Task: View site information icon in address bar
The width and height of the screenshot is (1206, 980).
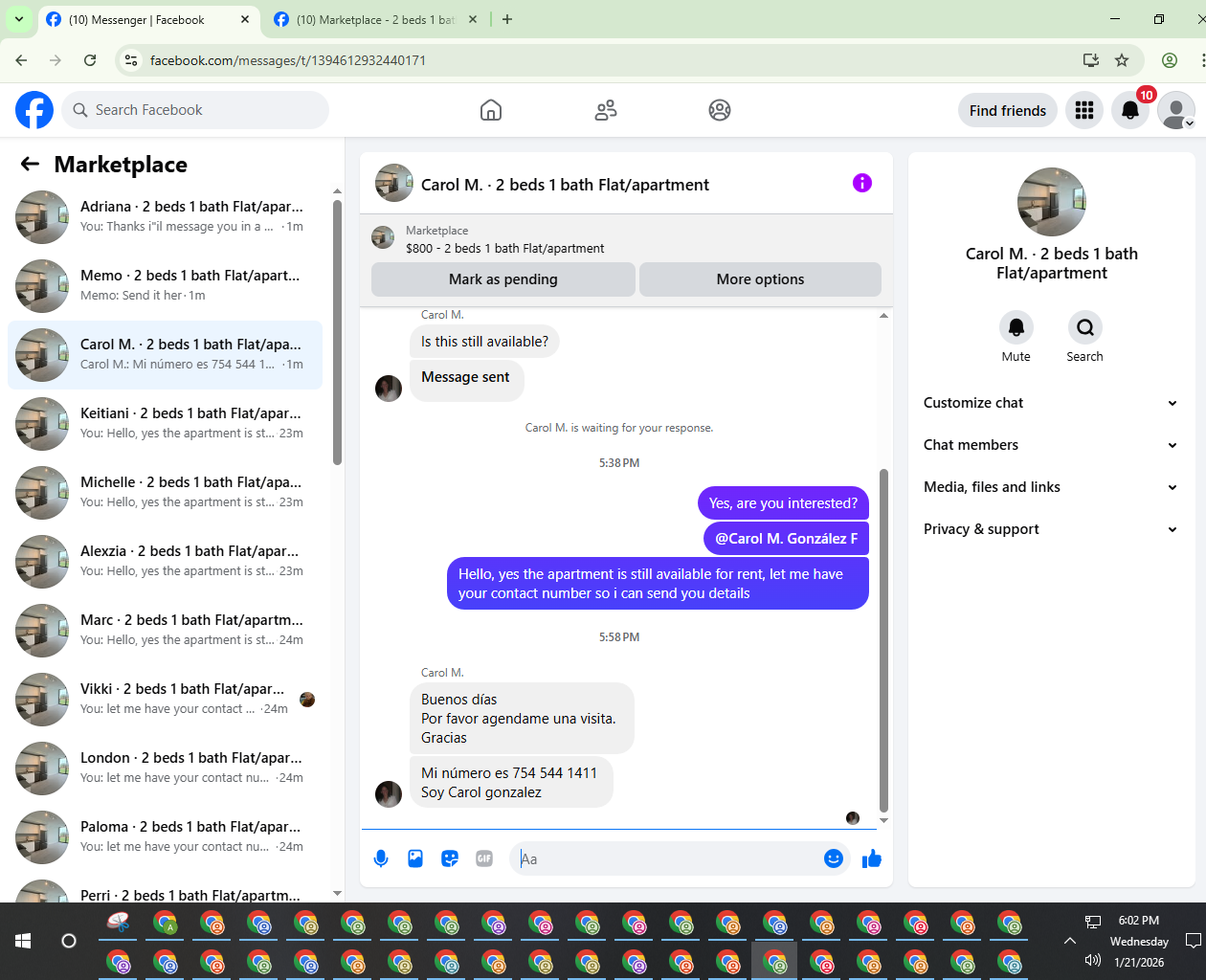Action: [x=132, y=60]
